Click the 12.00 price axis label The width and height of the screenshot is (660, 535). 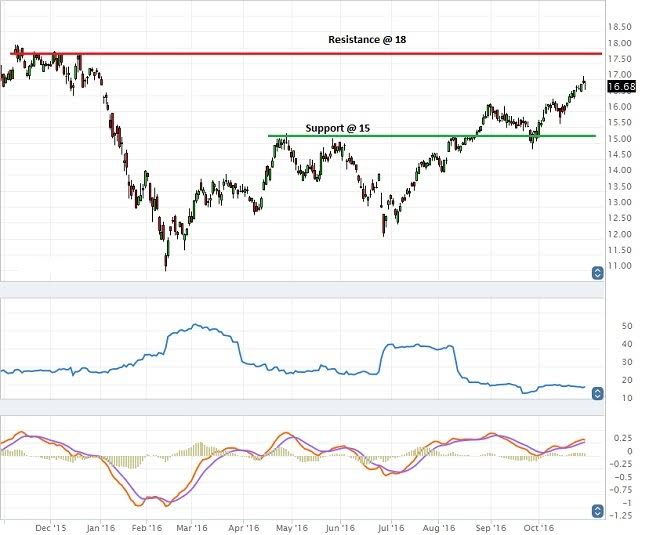point(620,234)
